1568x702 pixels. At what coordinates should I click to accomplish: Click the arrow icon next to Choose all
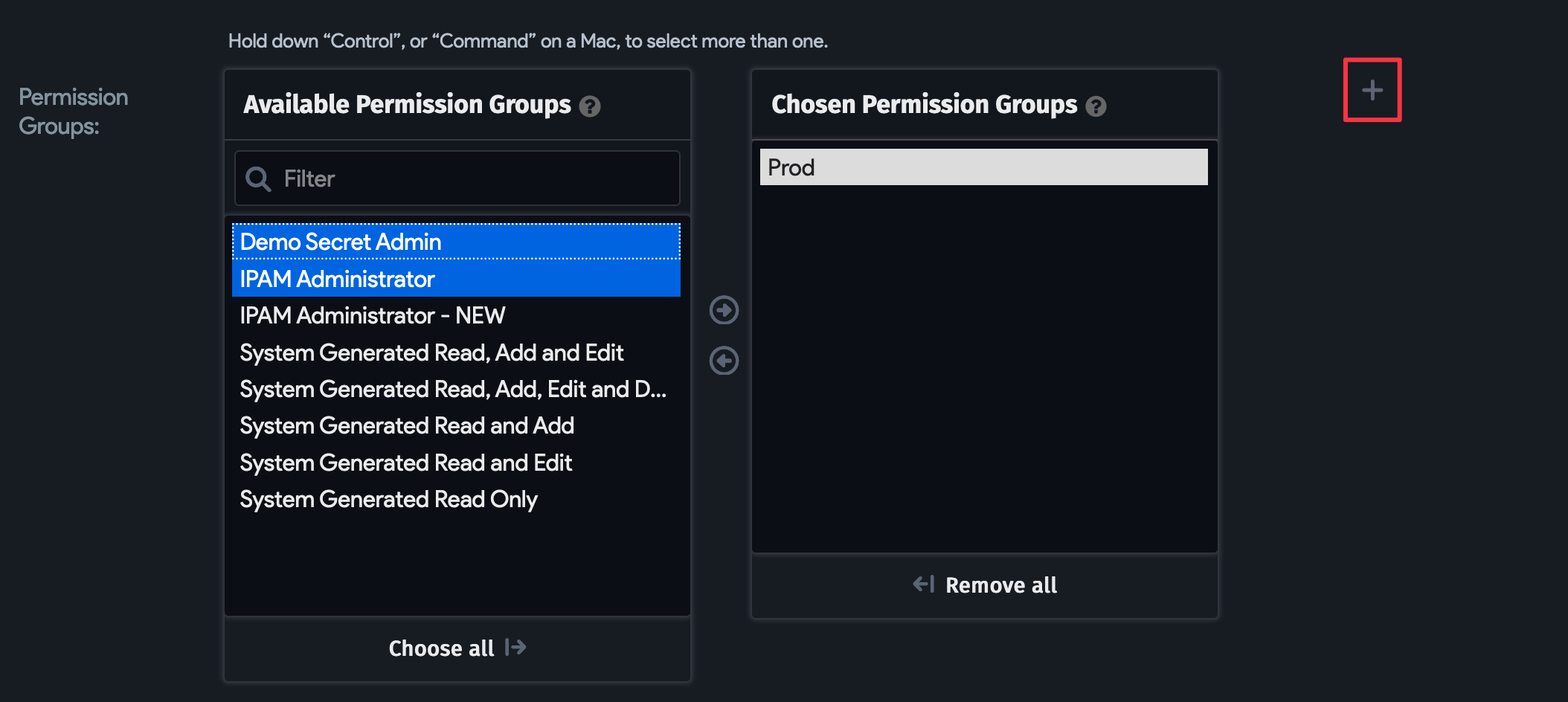[515, 648]
